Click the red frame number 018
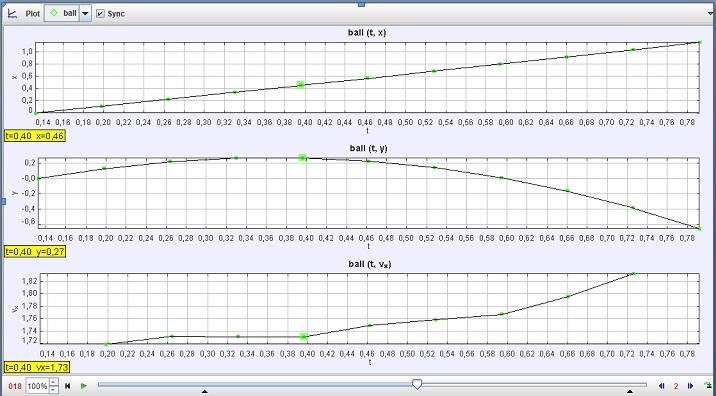Screen dimensions: 716x396 tap(15, 386)
